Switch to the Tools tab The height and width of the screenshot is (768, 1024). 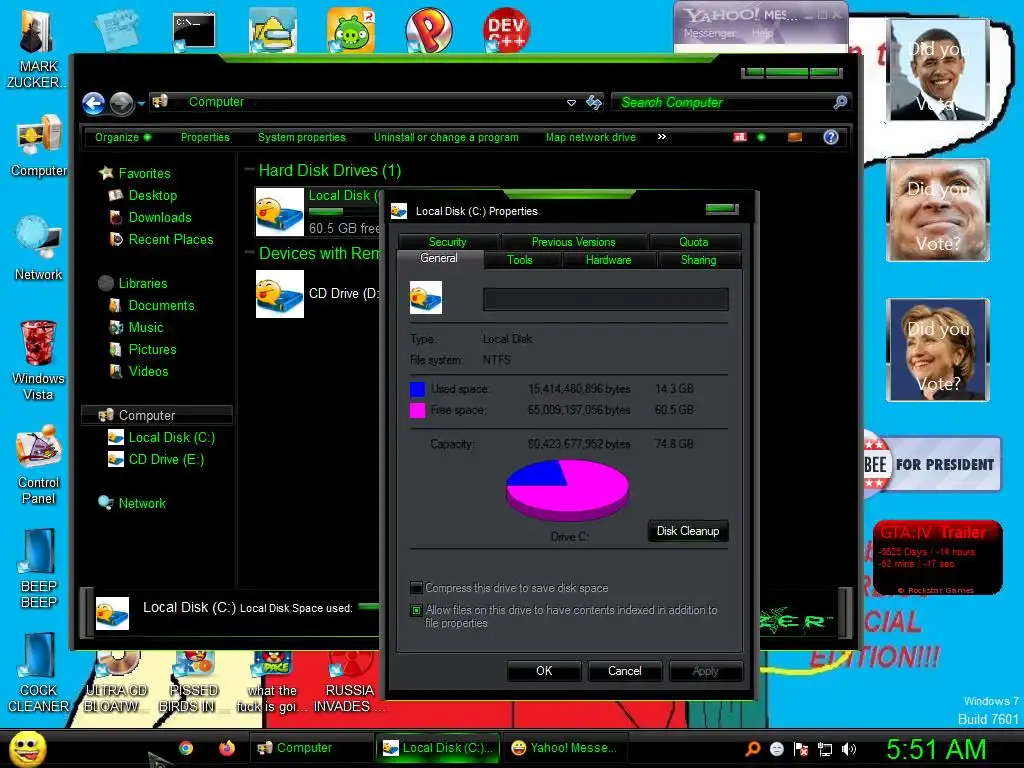coord(520,260)
